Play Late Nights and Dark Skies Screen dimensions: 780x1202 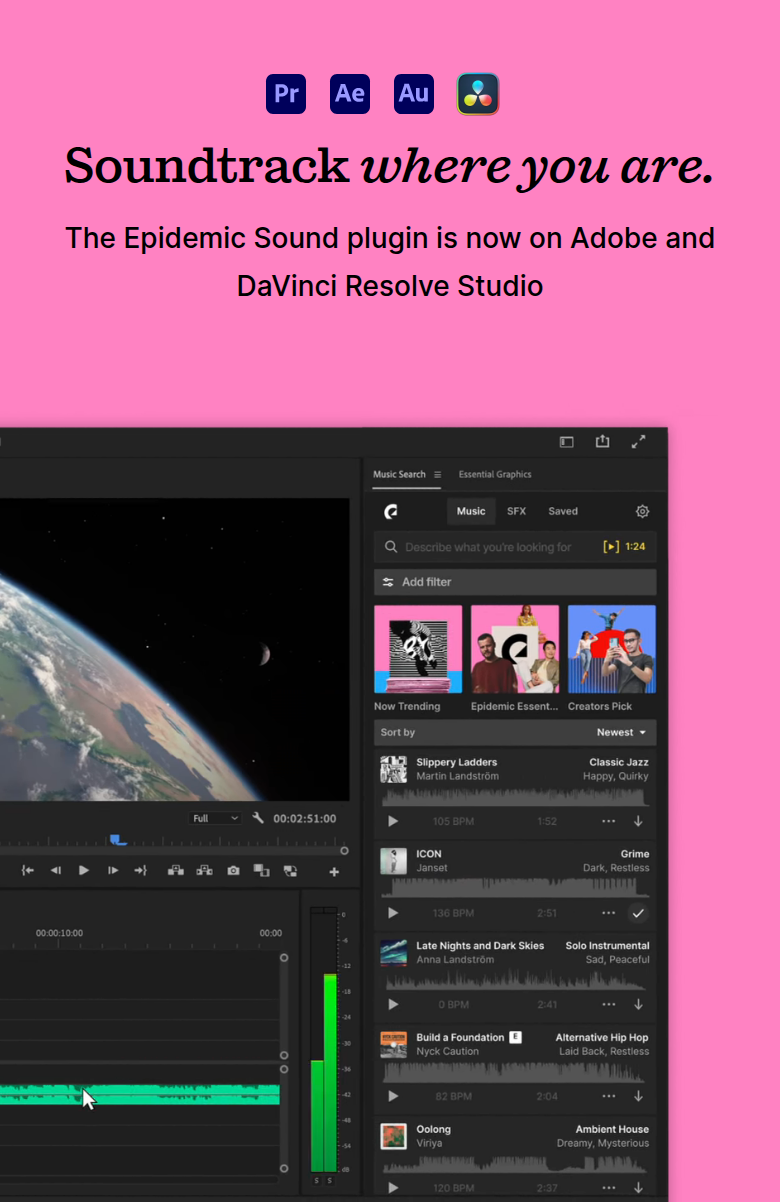[393, 1004]
